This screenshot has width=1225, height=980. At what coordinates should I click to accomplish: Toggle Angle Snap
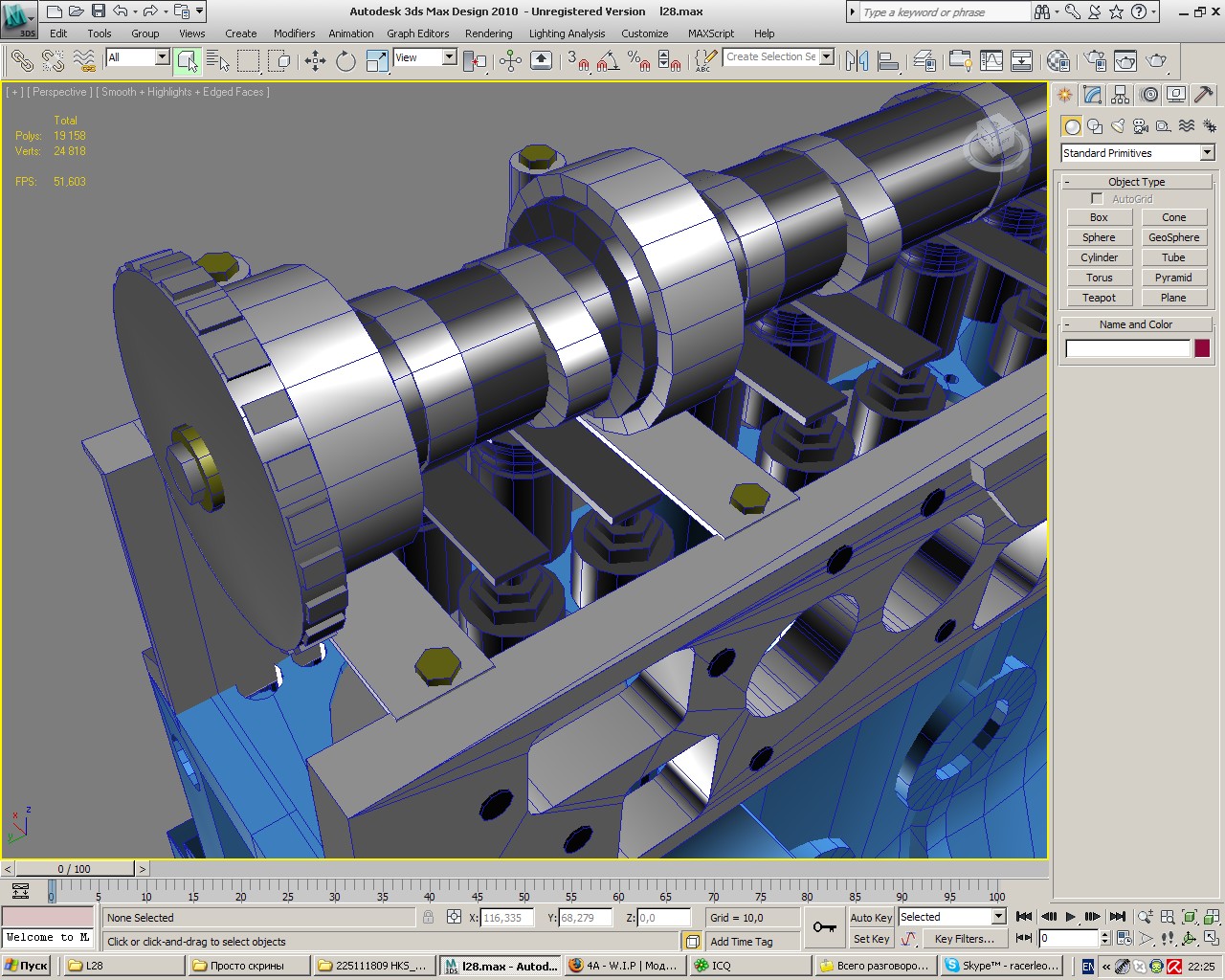tap(608, 61)
